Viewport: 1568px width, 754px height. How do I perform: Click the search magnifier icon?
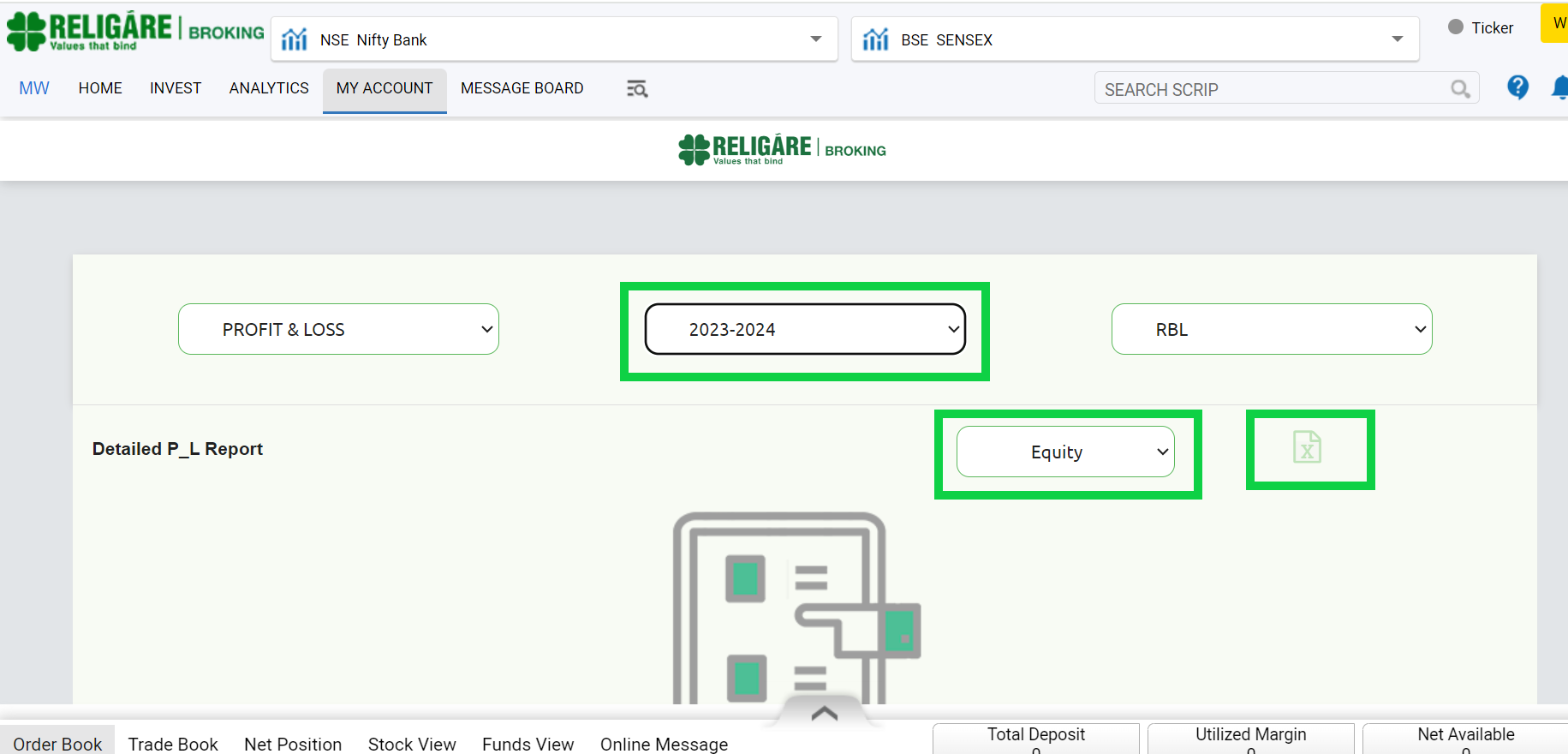[1460, 89]
